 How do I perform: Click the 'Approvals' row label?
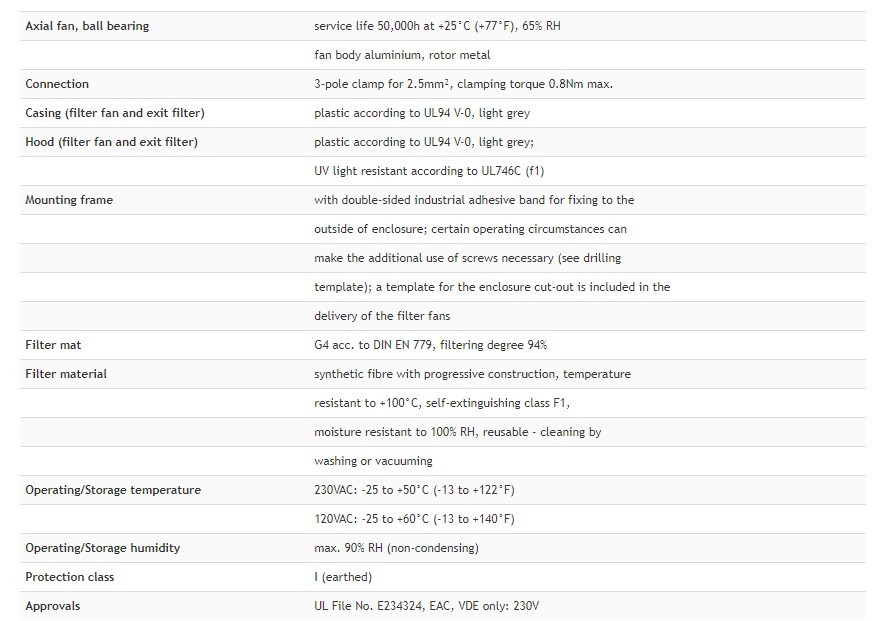coord(53,606)
